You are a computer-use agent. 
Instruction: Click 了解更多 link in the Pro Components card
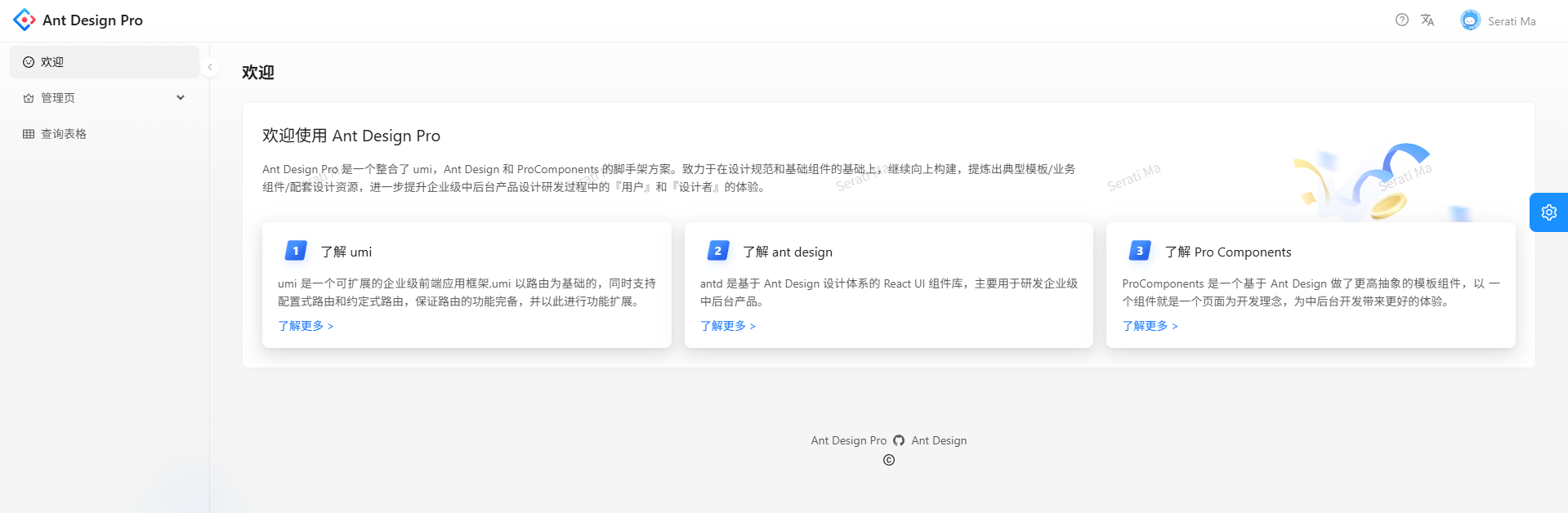1150,326
